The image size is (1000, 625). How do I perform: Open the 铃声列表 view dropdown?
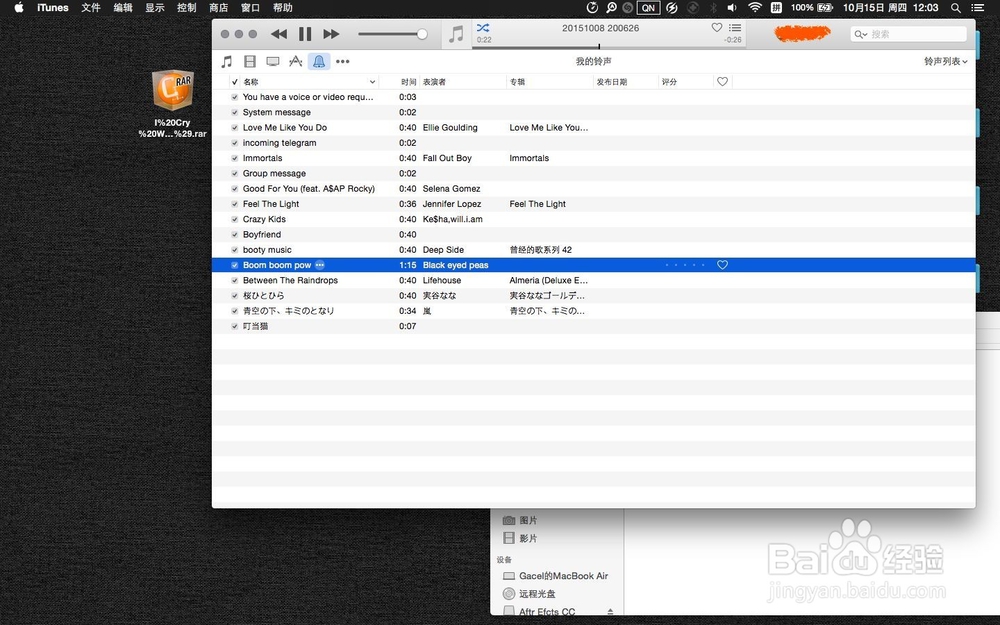click(946, 61)
